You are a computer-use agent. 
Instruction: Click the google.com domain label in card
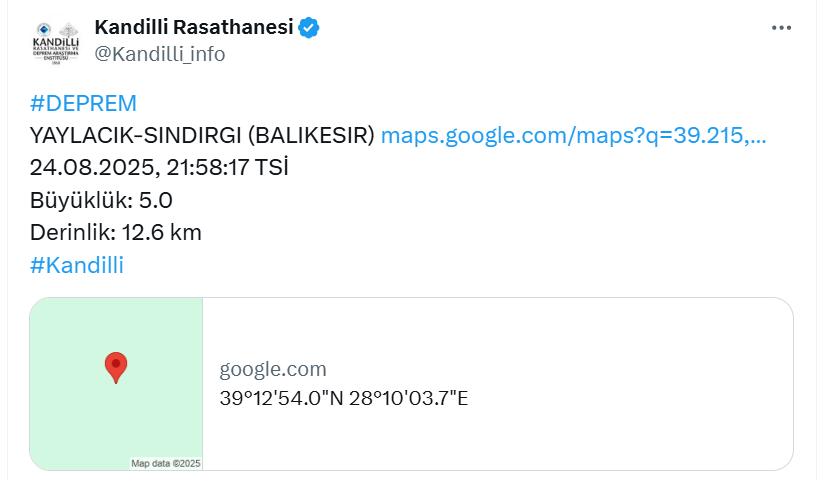tap(273, 369)
